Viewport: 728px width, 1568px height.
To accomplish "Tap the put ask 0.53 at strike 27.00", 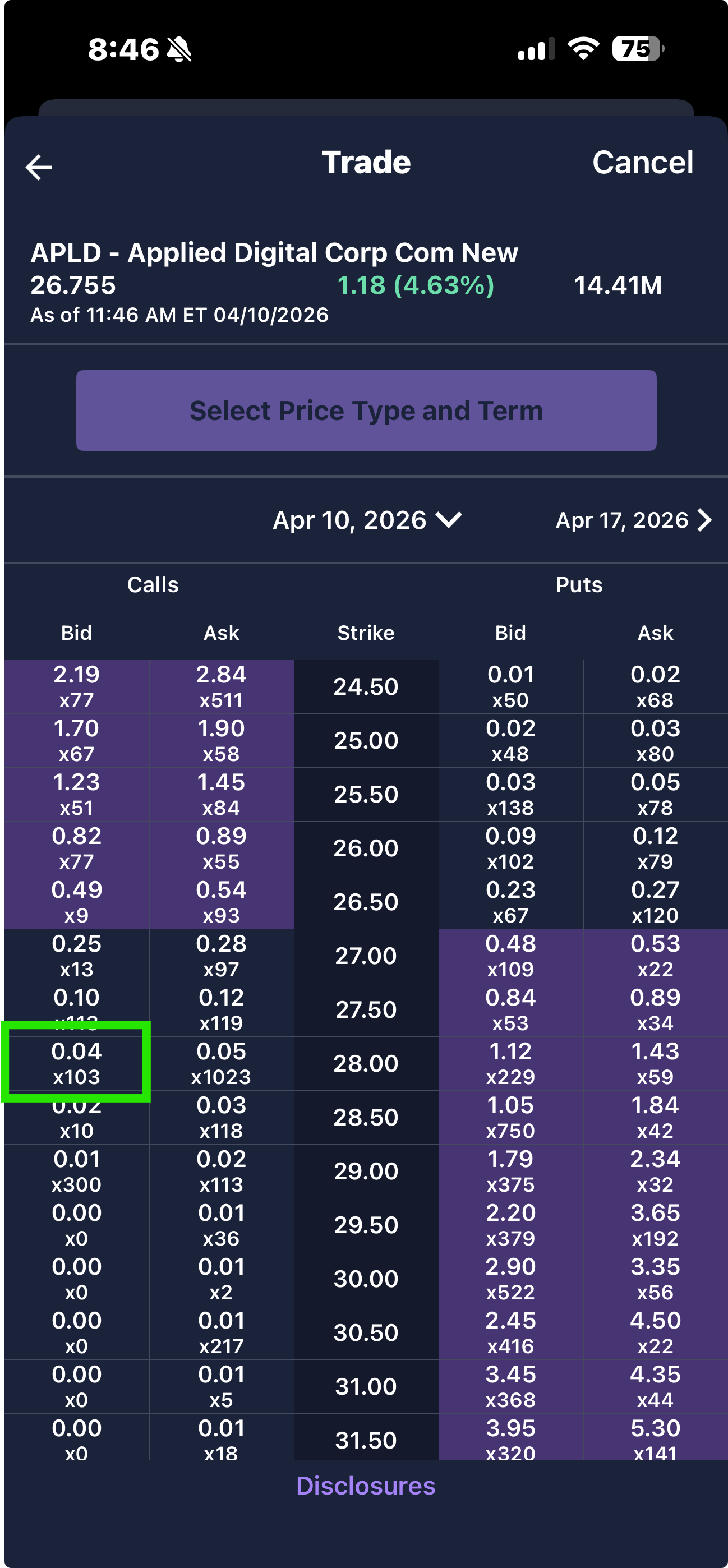I will coord(655,955).
